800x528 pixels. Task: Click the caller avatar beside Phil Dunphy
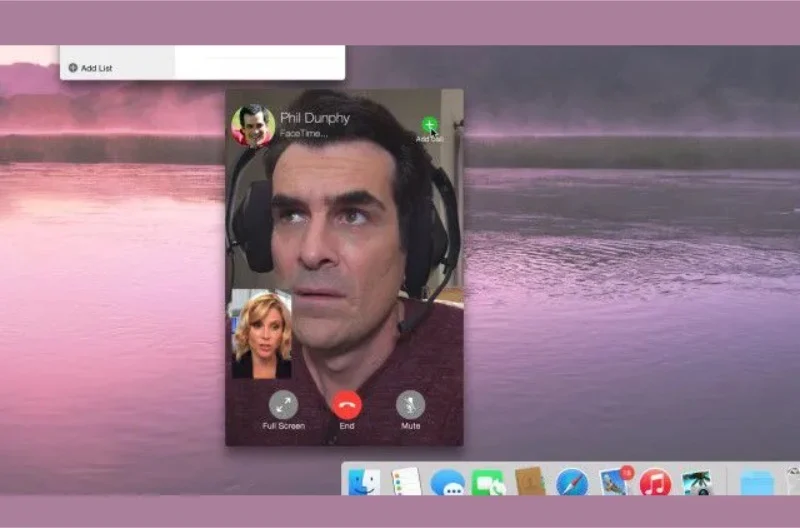[x=253, y=126]
